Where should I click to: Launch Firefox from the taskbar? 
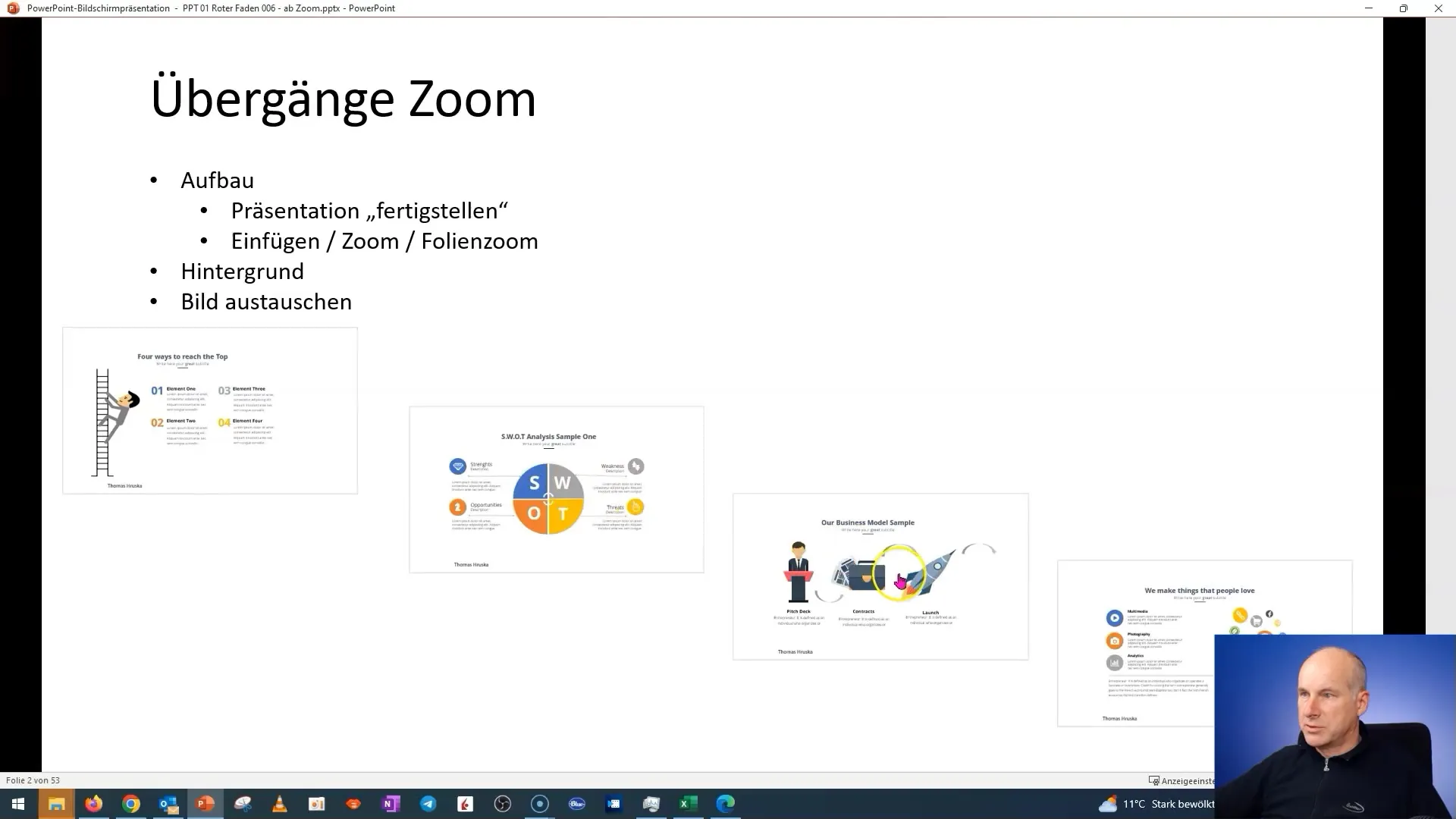(93, 804)
